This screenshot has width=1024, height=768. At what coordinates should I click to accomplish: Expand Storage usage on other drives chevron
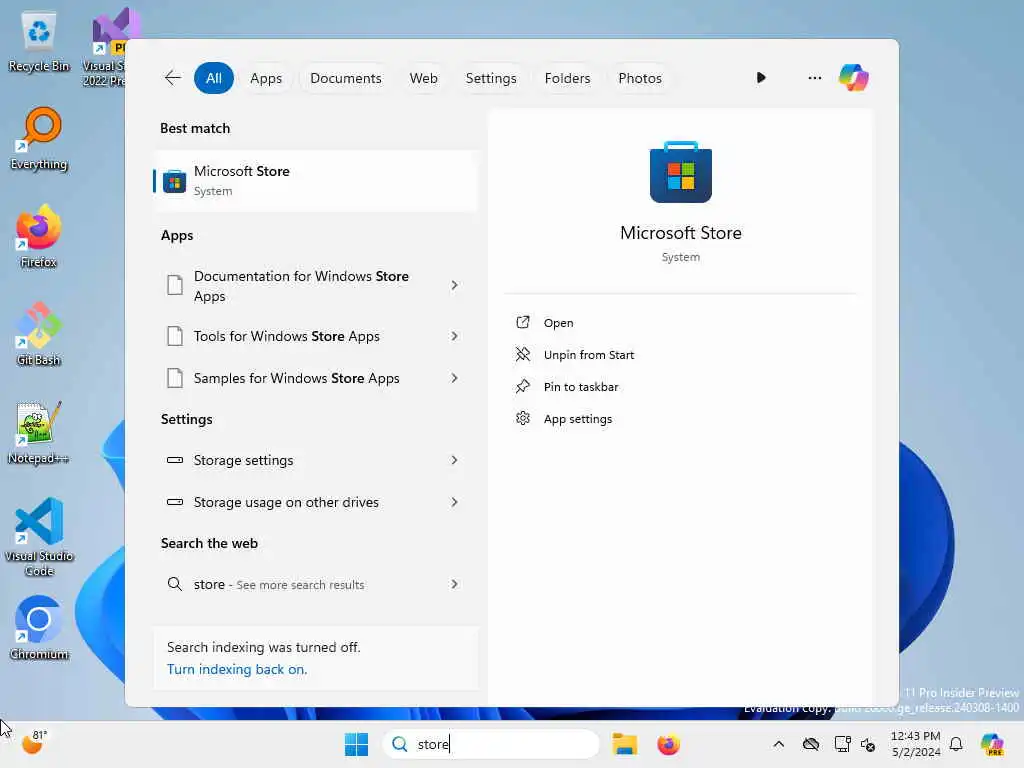click(455, 502)
